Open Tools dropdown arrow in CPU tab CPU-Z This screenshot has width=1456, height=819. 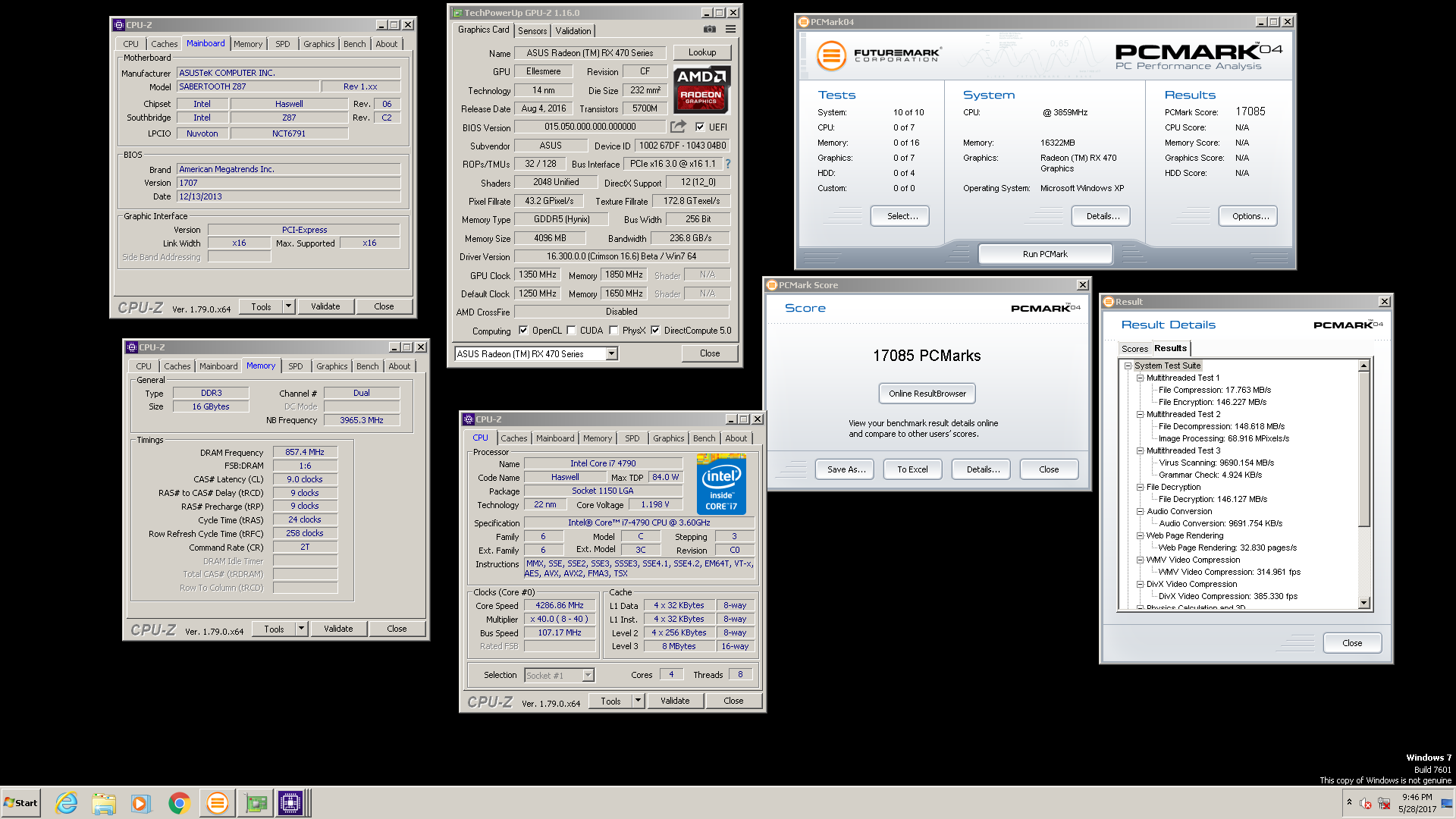point(638,701)
